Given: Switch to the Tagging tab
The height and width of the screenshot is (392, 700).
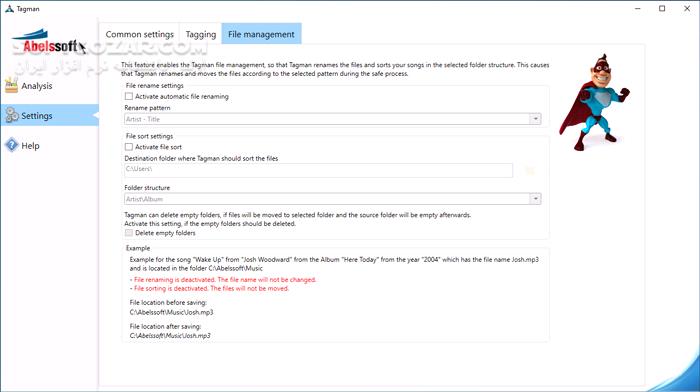Looking at the screenshot, I should pyautogui.click(x=200, y=34).
